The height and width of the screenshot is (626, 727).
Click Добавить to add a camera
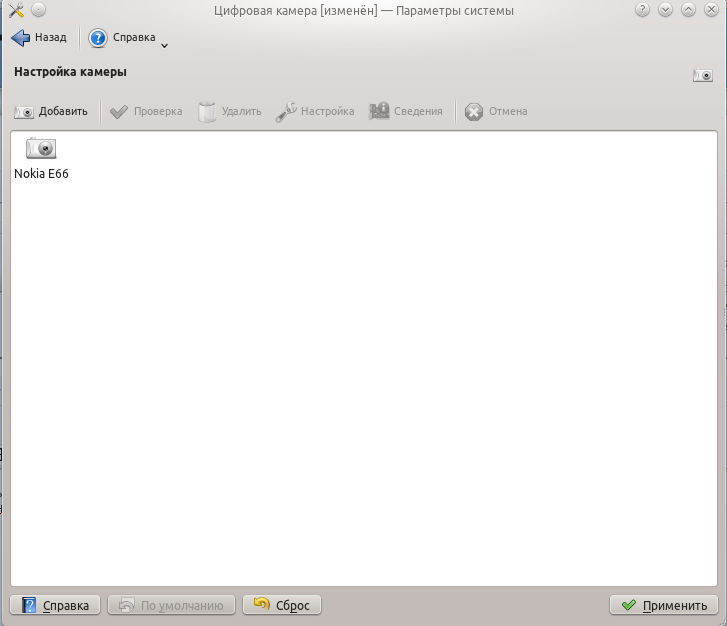point(51,112)
